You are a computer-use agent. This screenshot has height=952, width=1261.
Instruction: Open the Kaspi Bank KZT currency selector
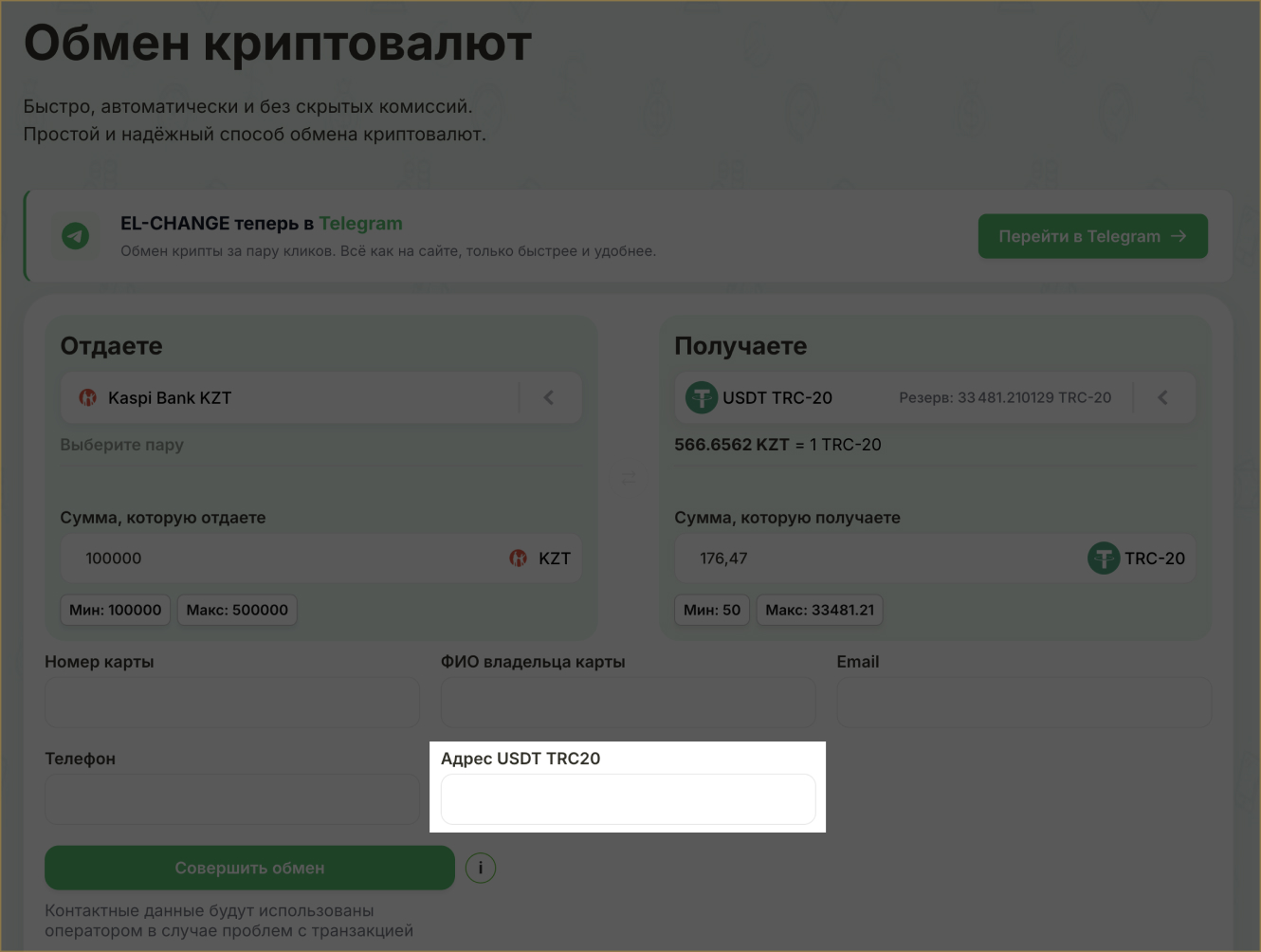pyautogui.click(x=284, y=398)
